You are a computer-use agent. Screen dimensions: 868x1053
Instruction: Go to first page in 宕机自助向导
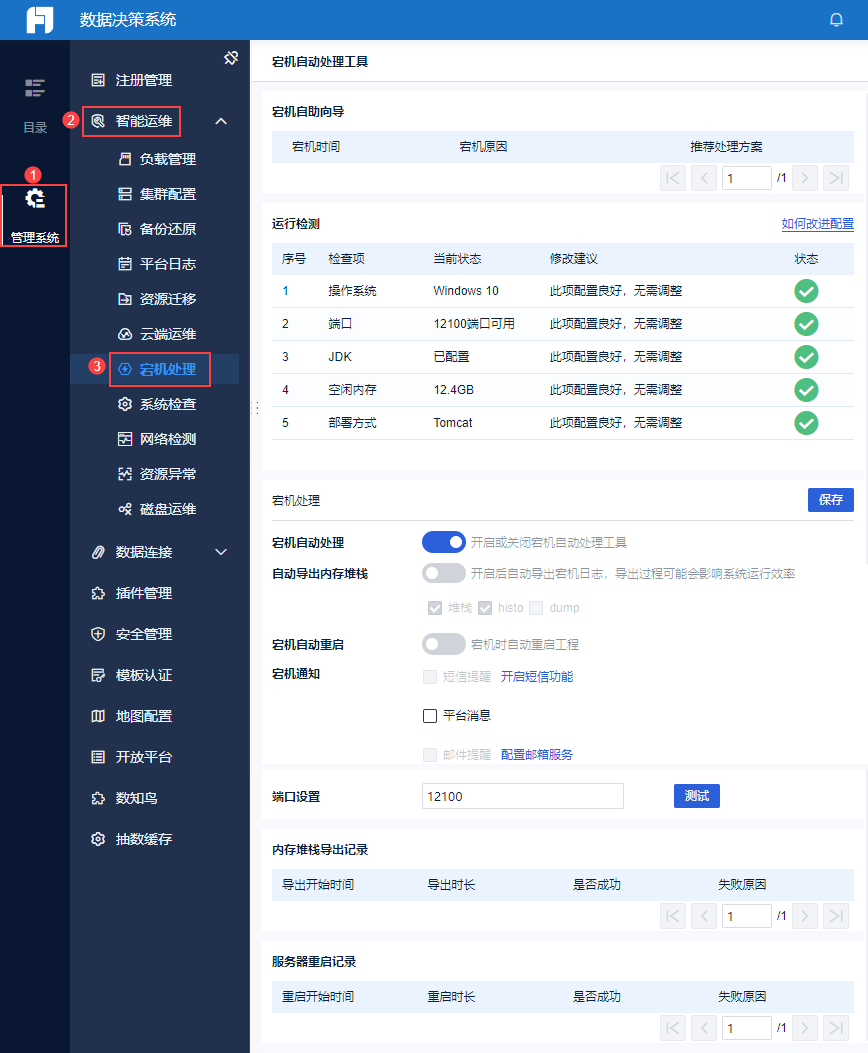pyautogui.click(x=673, y=178)
